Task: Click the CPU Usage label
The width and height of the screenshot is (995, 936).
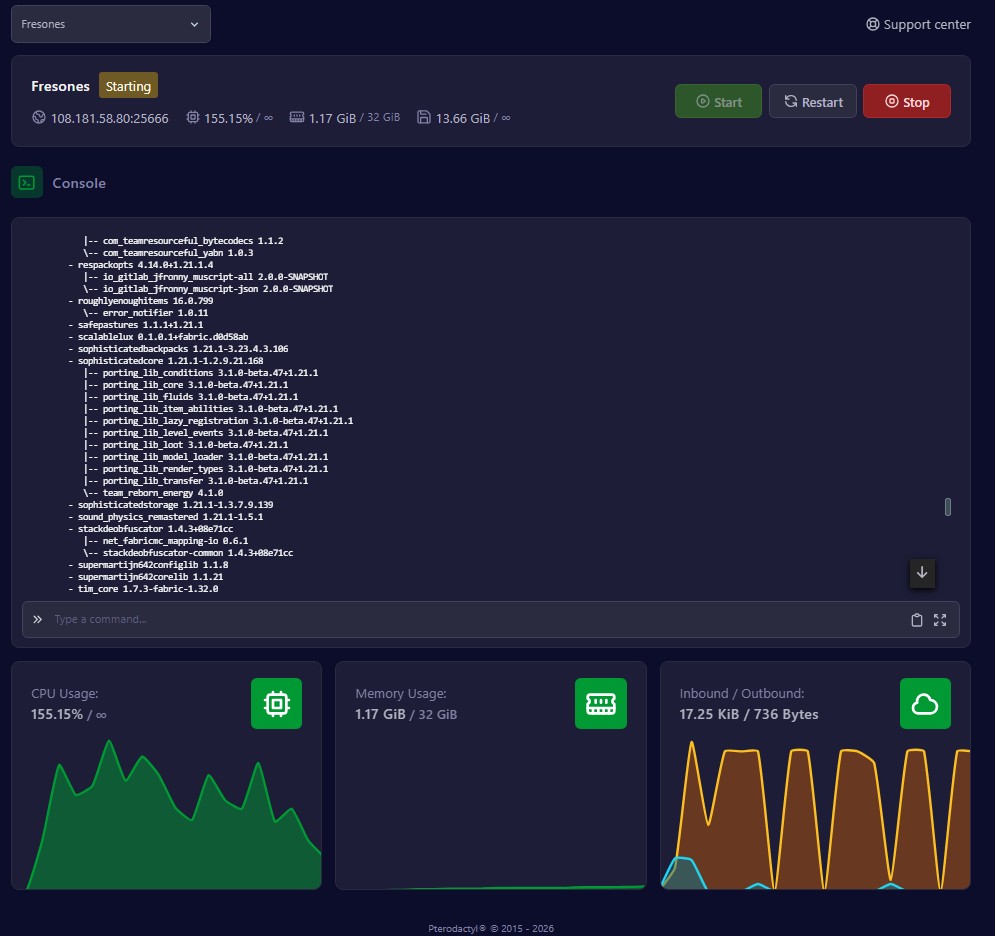Action: coord(65,694)
